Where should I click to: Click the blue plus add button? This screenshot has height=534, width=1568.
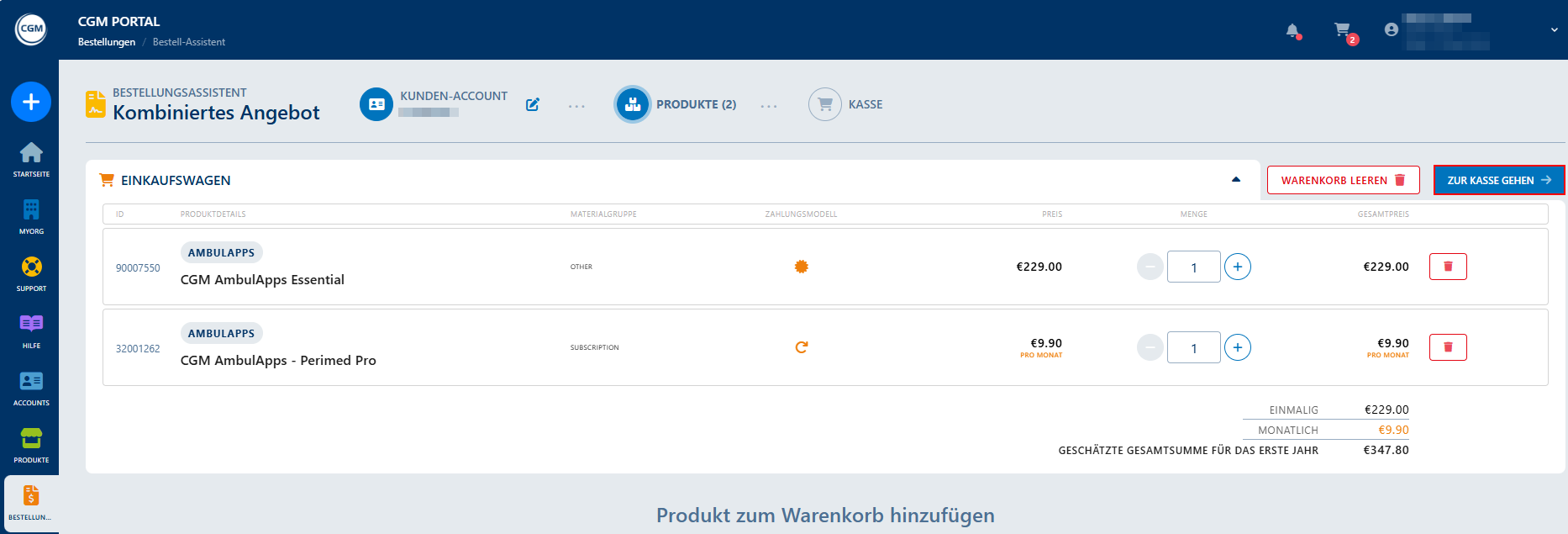(x=31, y=102)
